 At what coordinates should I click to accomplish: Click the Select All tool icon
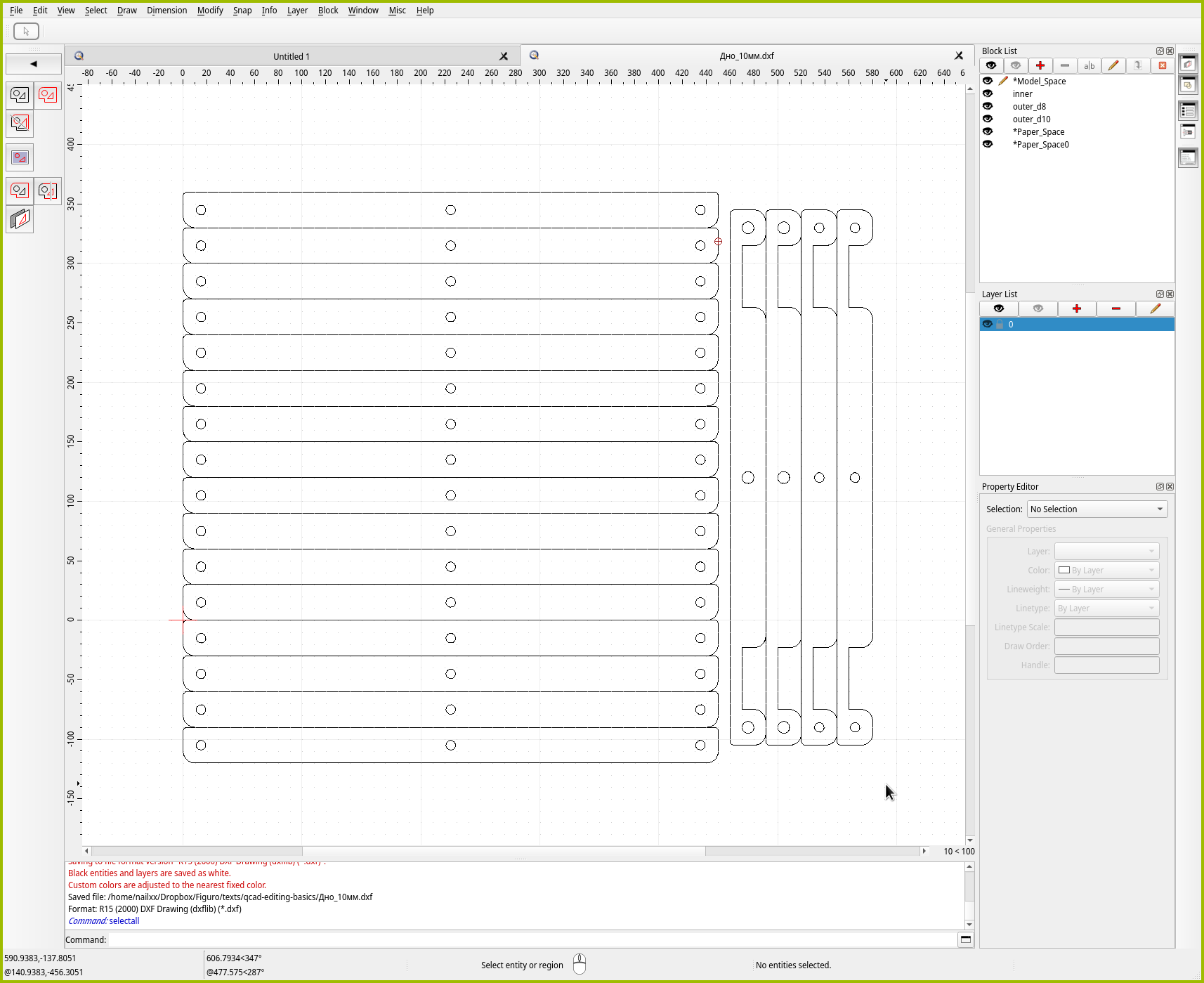click(47, 95)
